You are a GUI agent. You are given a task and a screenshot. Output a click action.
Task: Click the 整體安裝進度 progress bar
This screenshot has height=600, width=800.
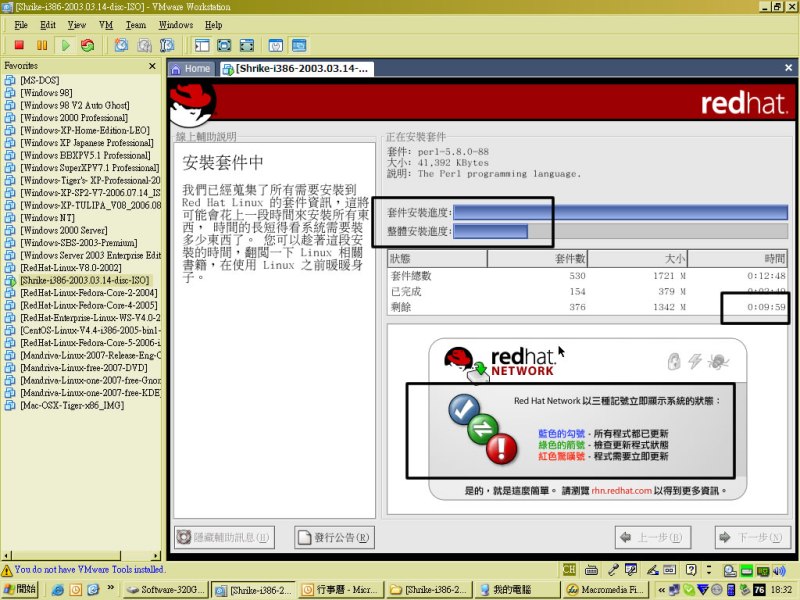620,232
